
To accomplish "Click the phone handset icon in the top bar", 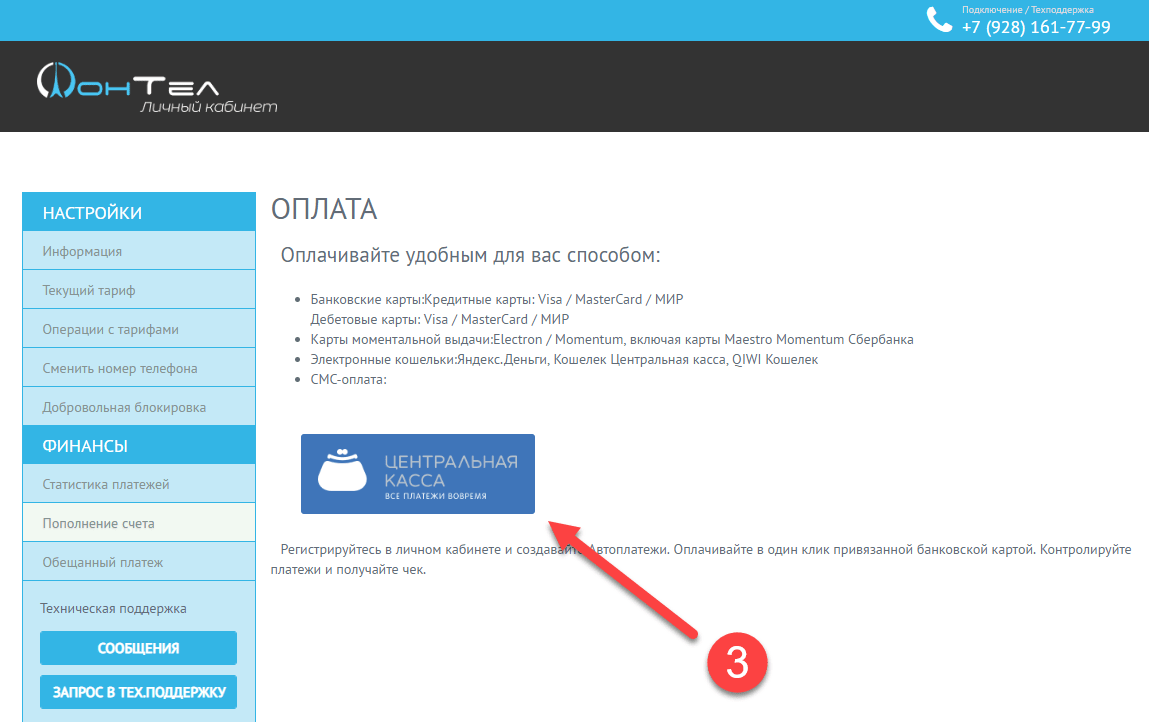I will point(939,20).
